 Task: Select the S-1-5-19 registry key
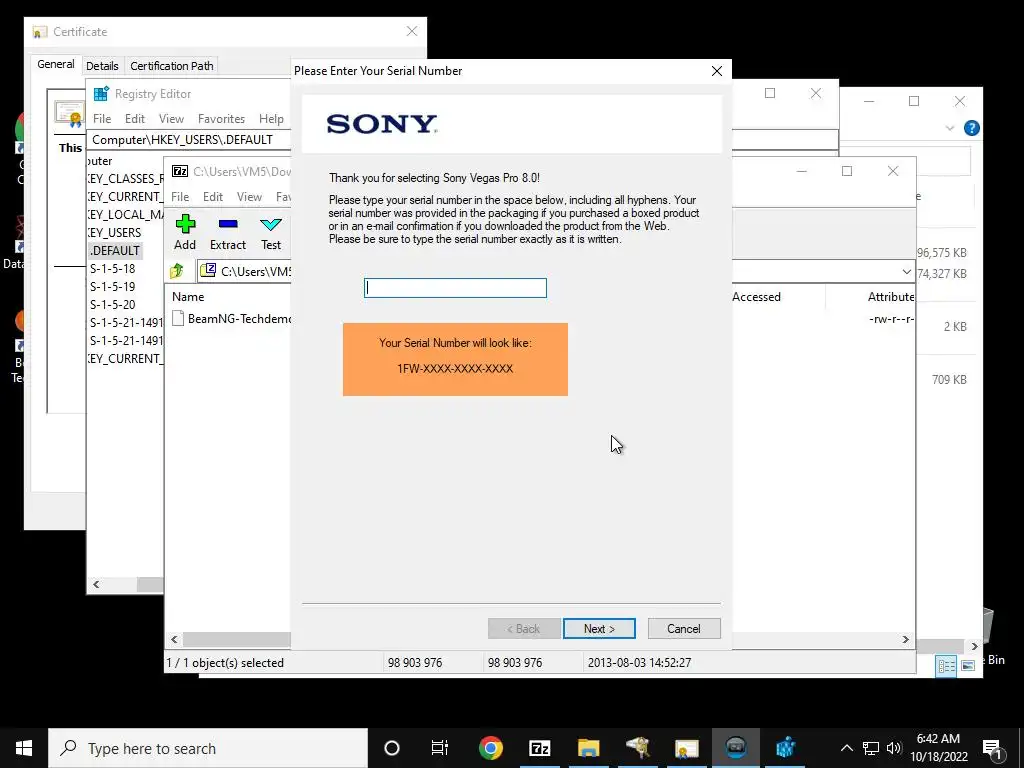[112, 286]
